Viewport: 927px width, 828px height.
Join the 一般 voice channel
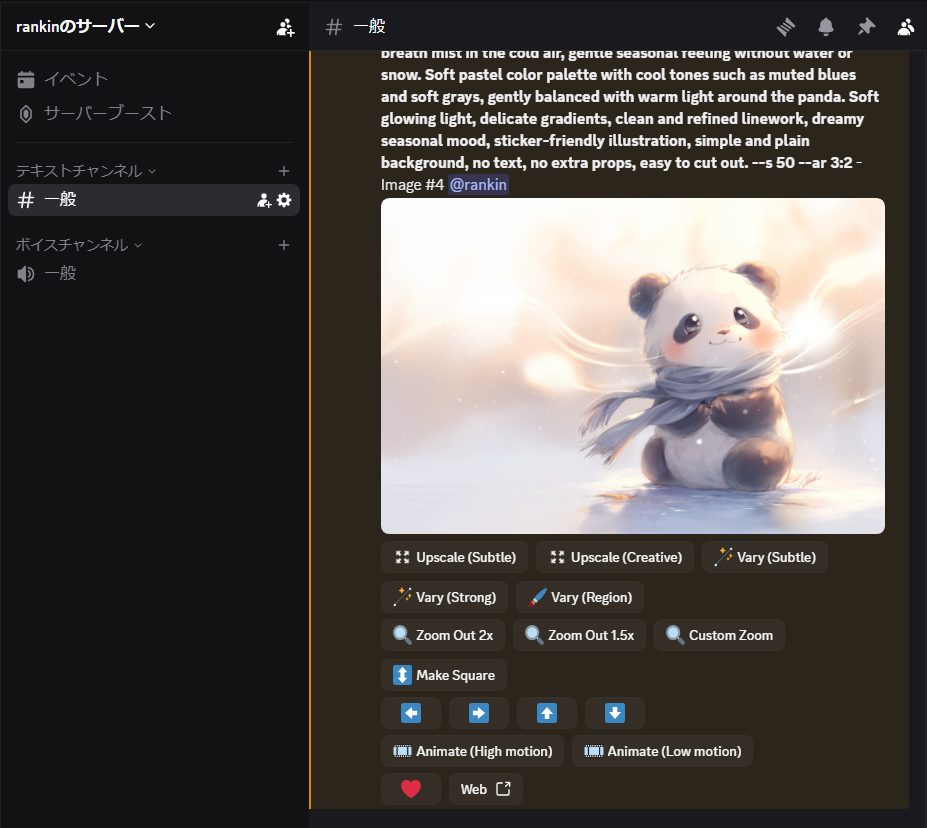coord(60,273)
